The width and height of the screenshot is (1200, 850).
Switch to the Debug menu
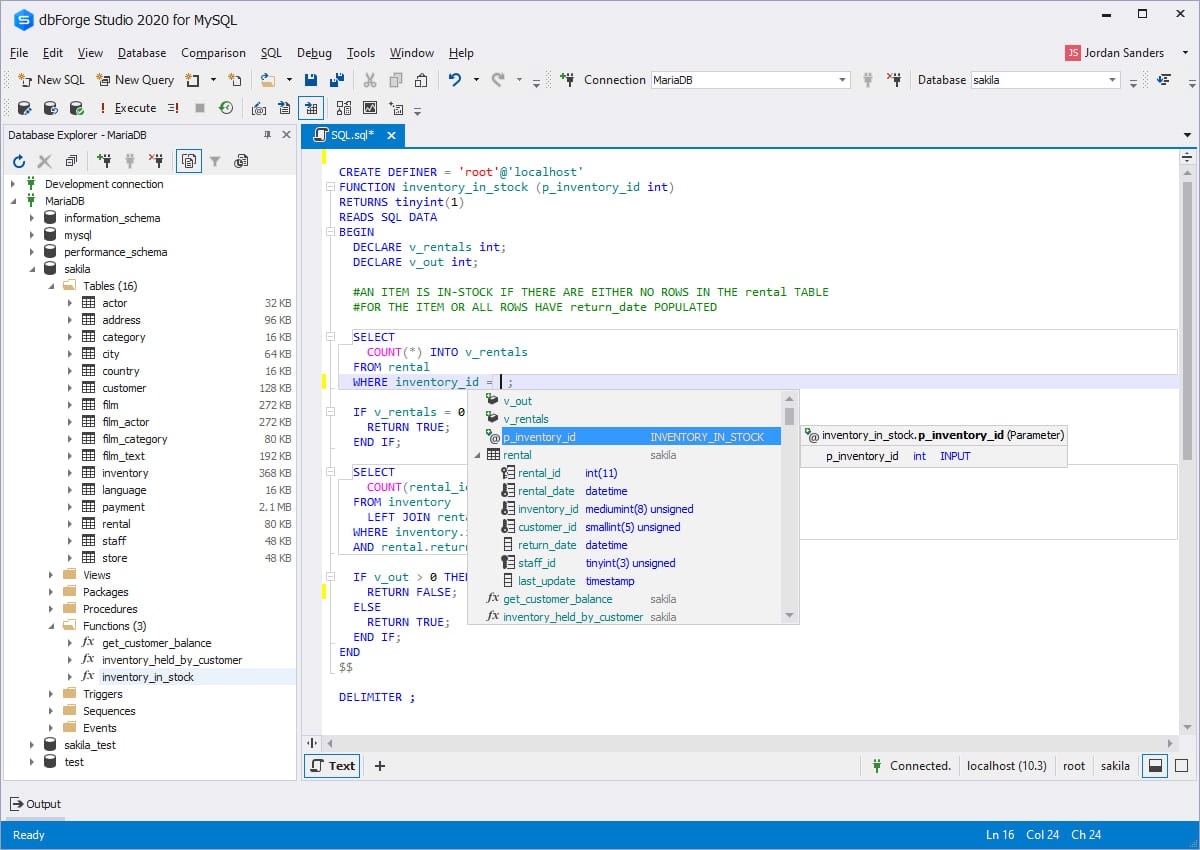[x=314, y=53]
